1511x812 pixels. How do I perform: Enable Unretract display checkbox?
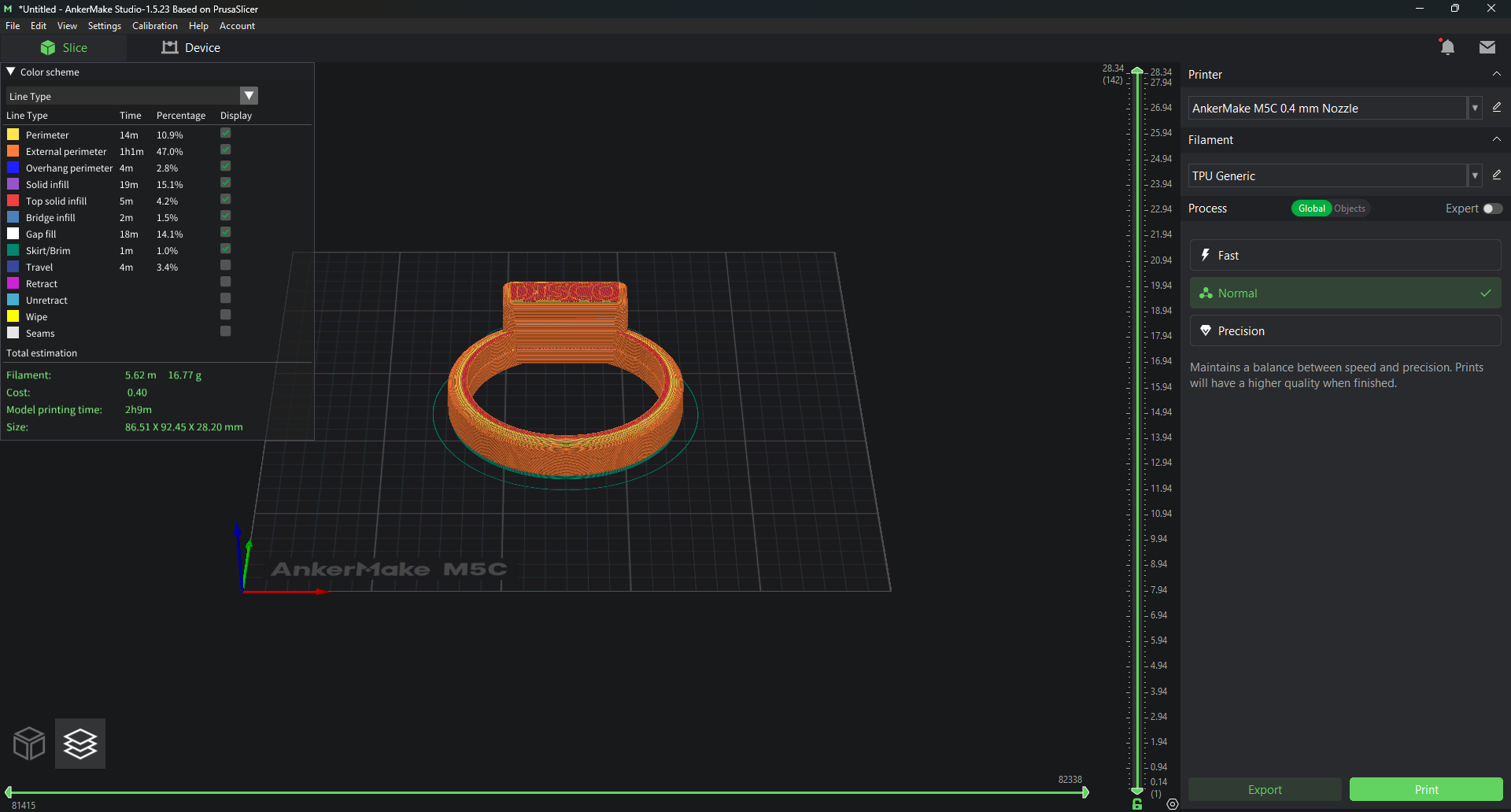226,298
